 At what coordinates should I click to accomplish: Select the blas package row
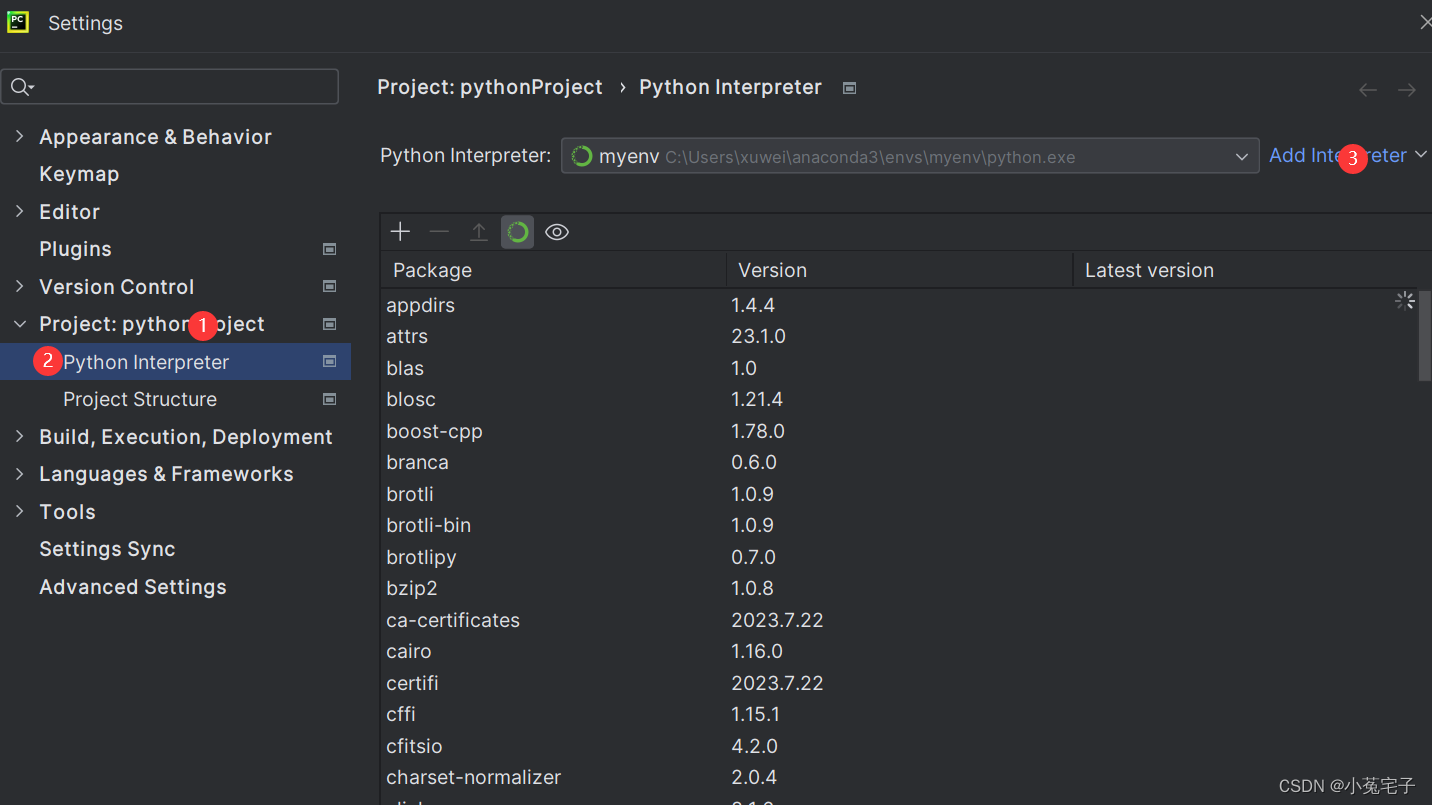(900, 368)
